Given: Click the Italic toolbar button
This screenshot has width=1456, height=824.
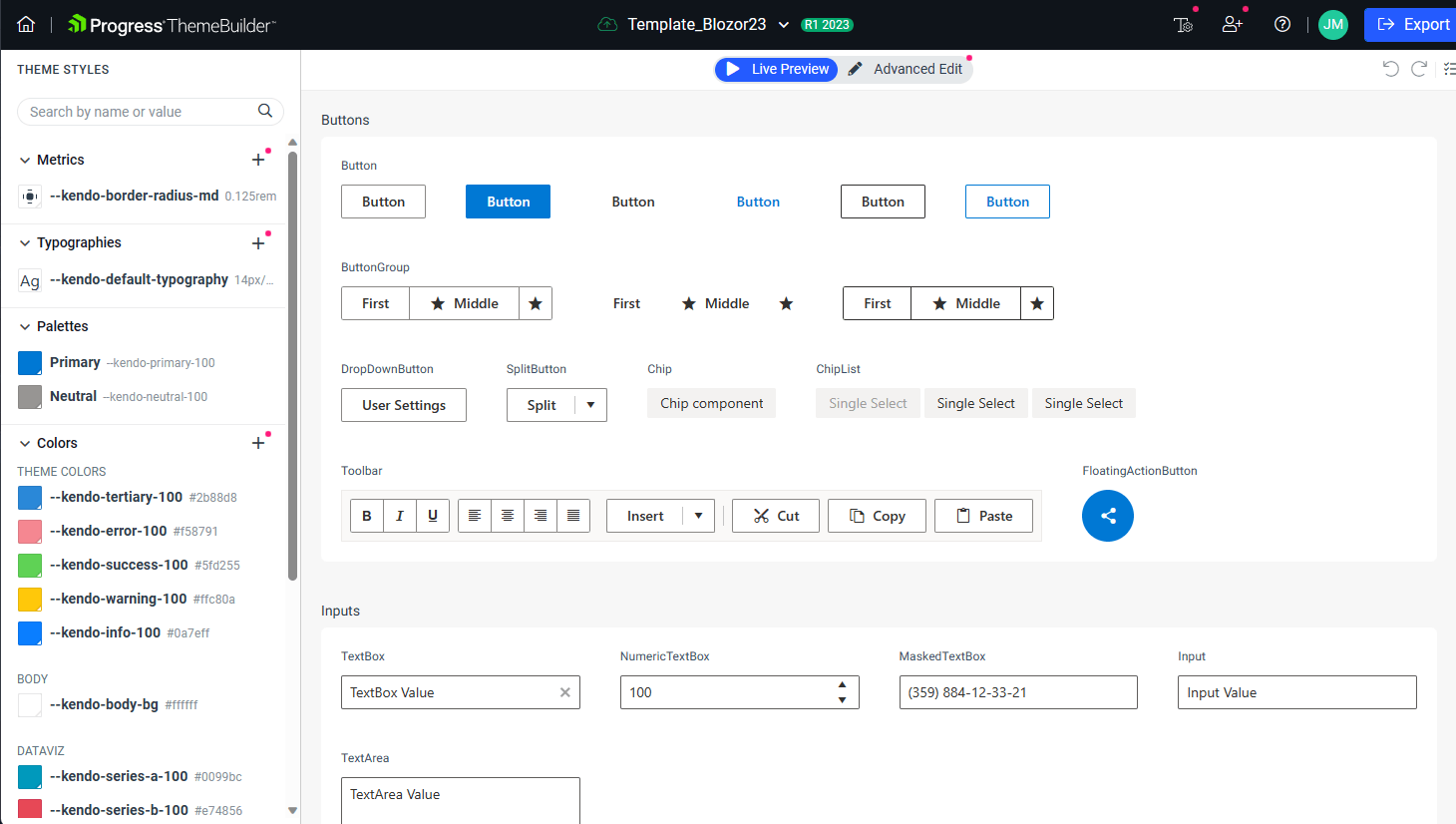Looking at the screenshot, I should pos(400,516).
